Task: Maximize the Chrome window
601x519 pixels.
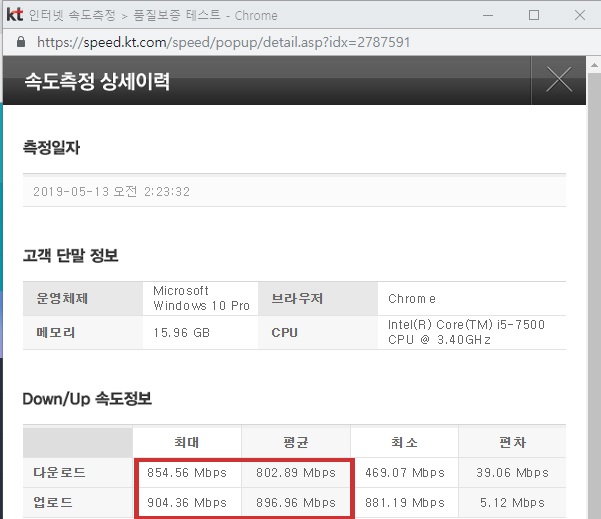Action: (x=534, y=15)
